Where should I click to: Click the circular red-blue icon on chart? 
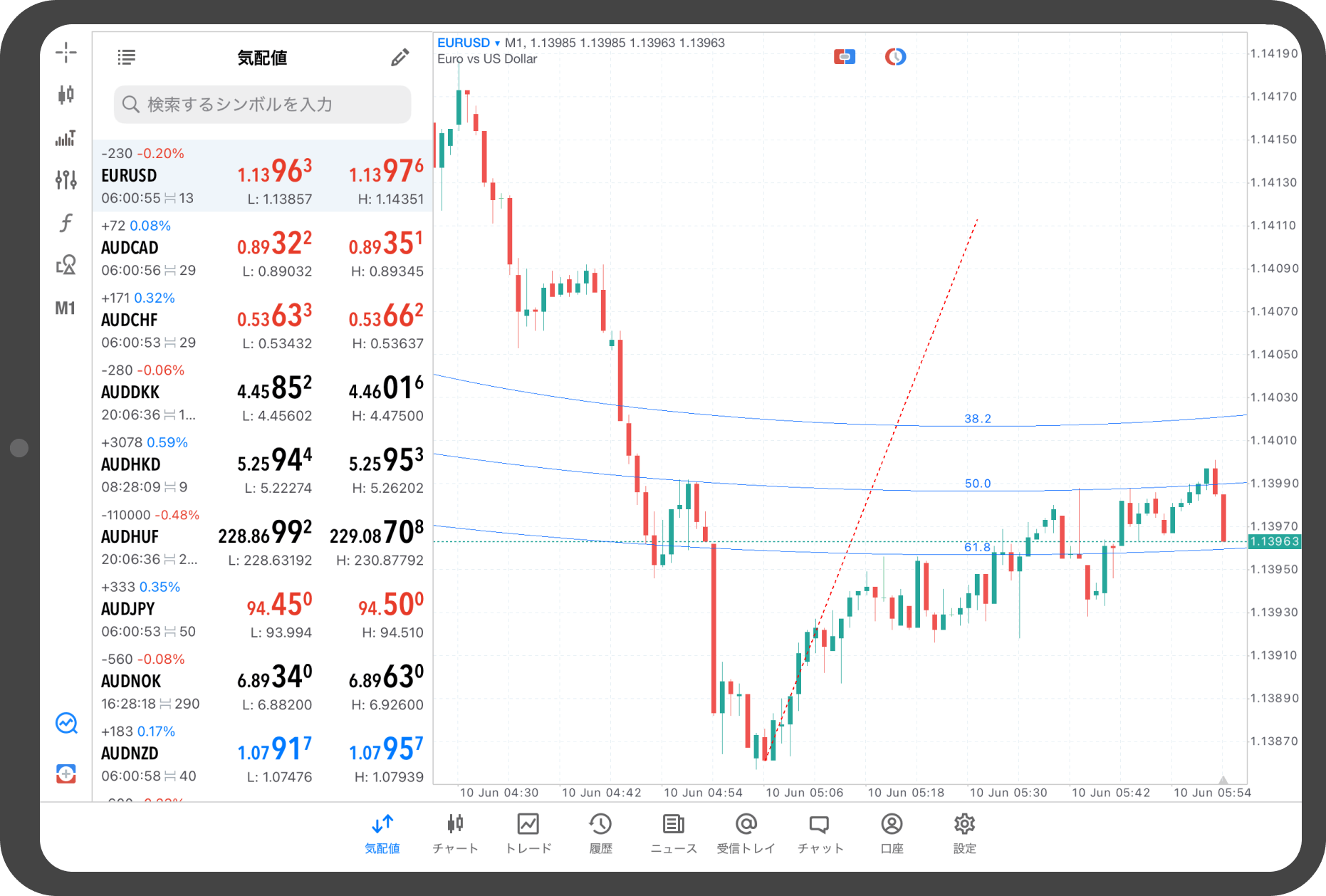click(x=895, y=57)
